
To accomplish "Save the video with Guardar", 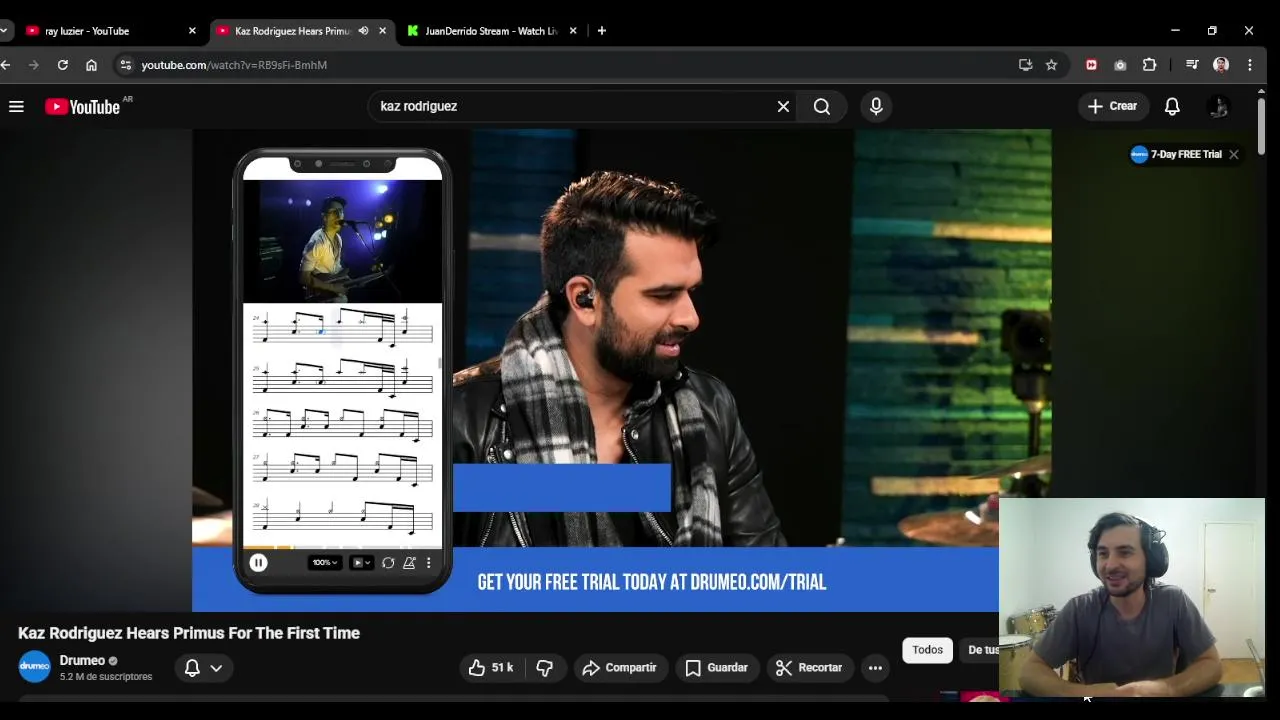I will [716, 667].
